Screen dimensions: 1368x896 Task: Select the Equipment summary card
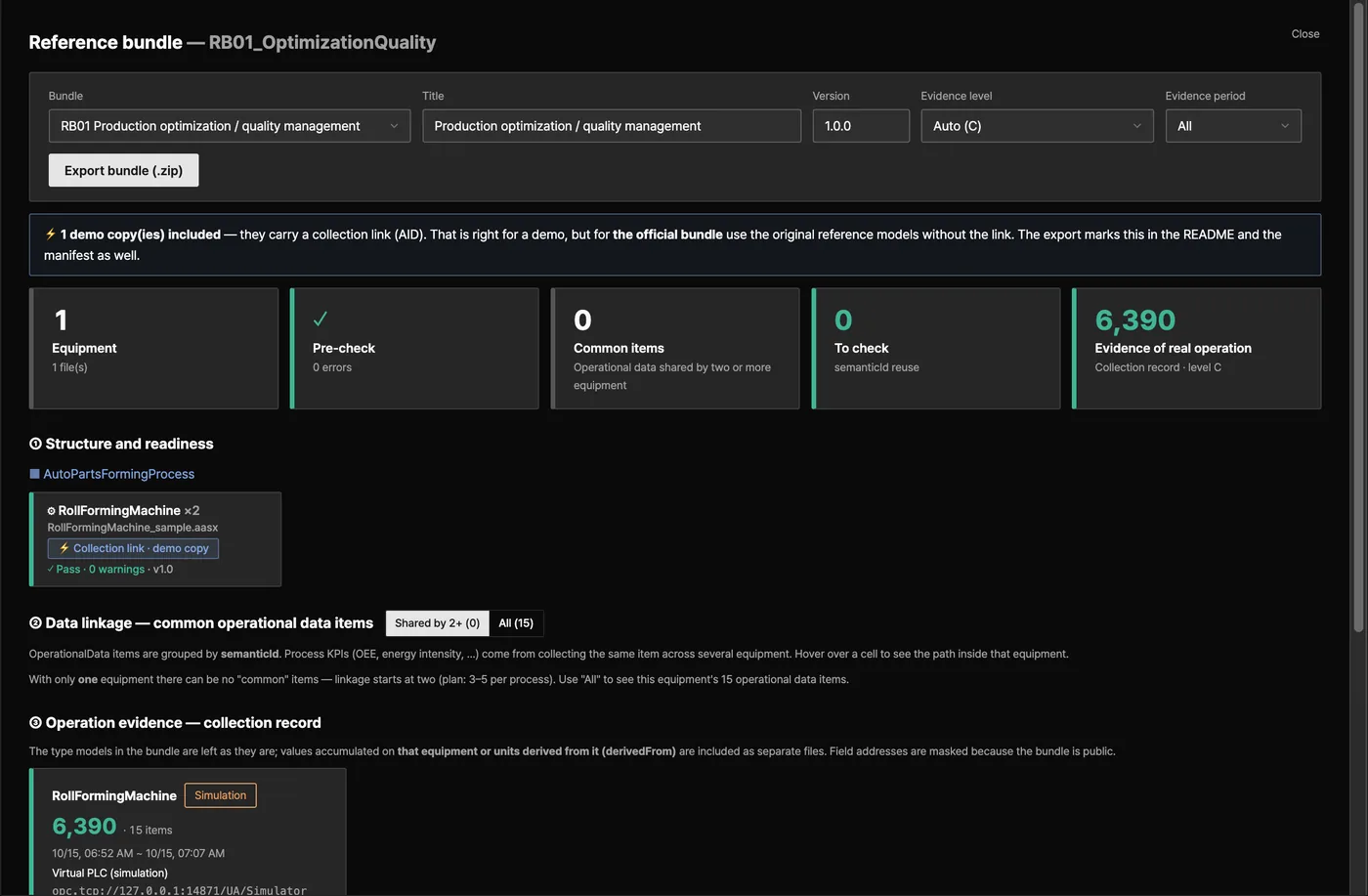point(154,349)
